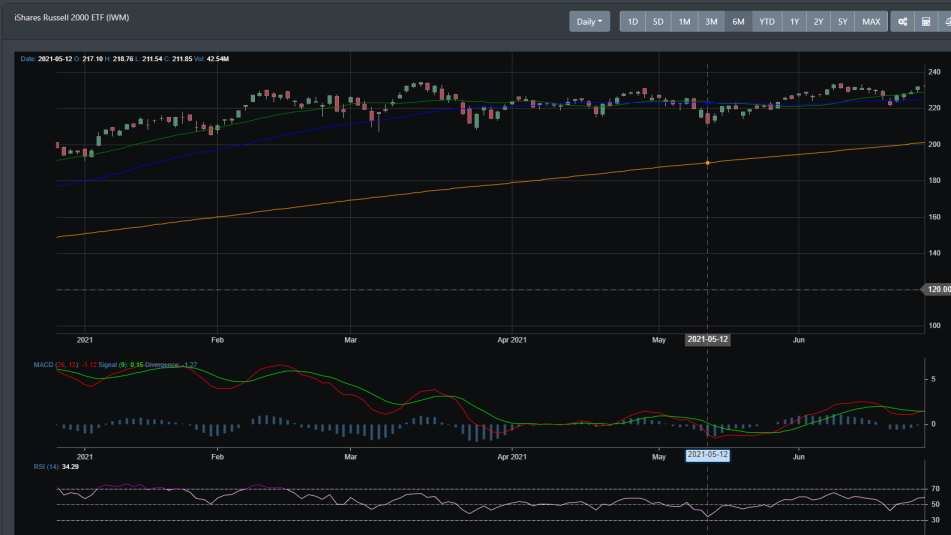Click the Mar label on price chart axis

(x=351, y=340)
